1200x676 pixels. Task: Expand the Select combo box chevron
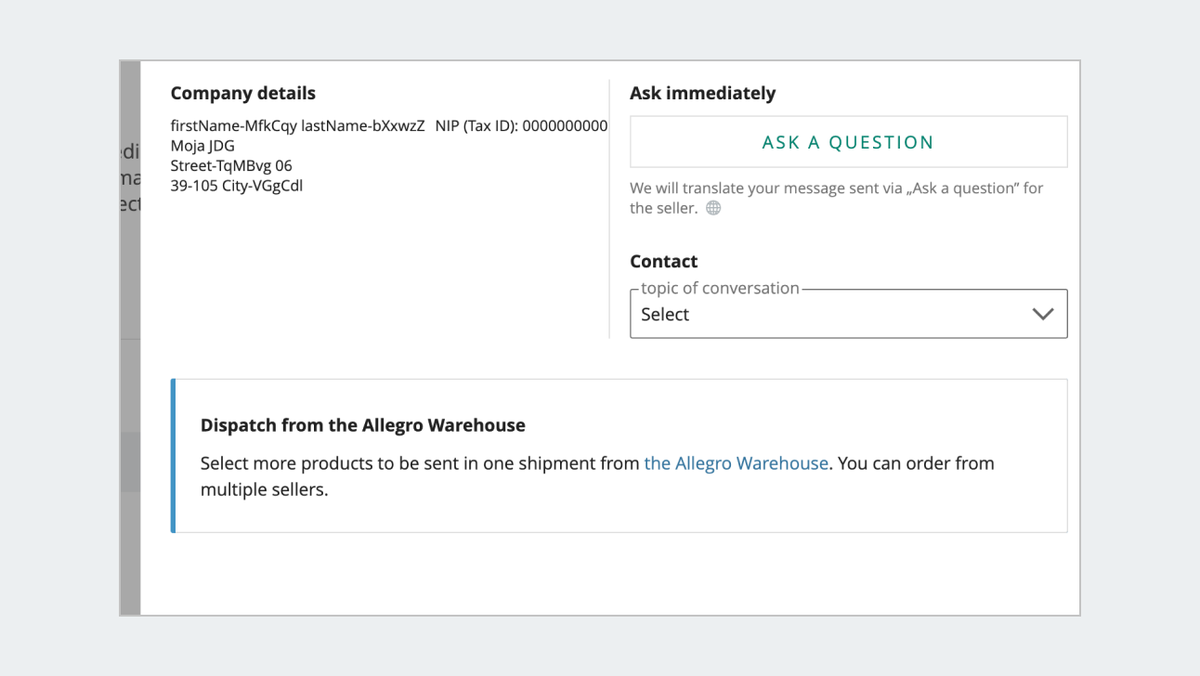(1044, 313)
